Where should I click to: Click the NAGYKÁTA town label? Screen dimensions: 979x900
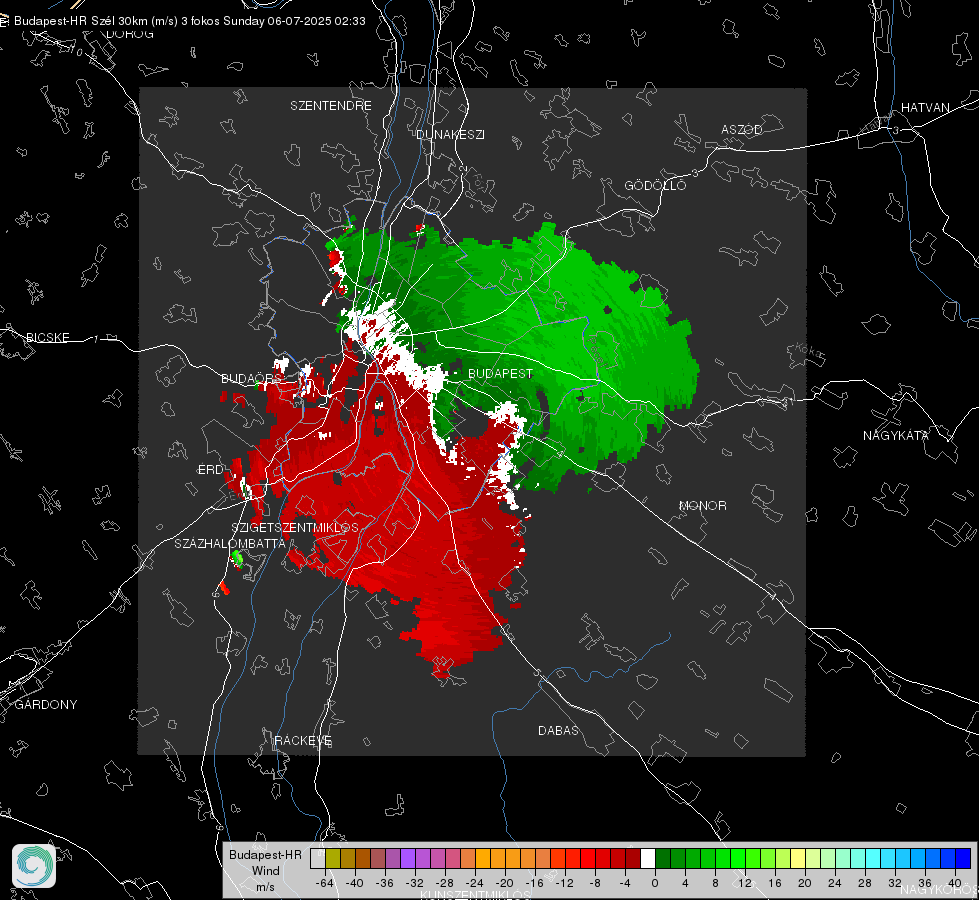pyautogui.click(x=896, y=435)
